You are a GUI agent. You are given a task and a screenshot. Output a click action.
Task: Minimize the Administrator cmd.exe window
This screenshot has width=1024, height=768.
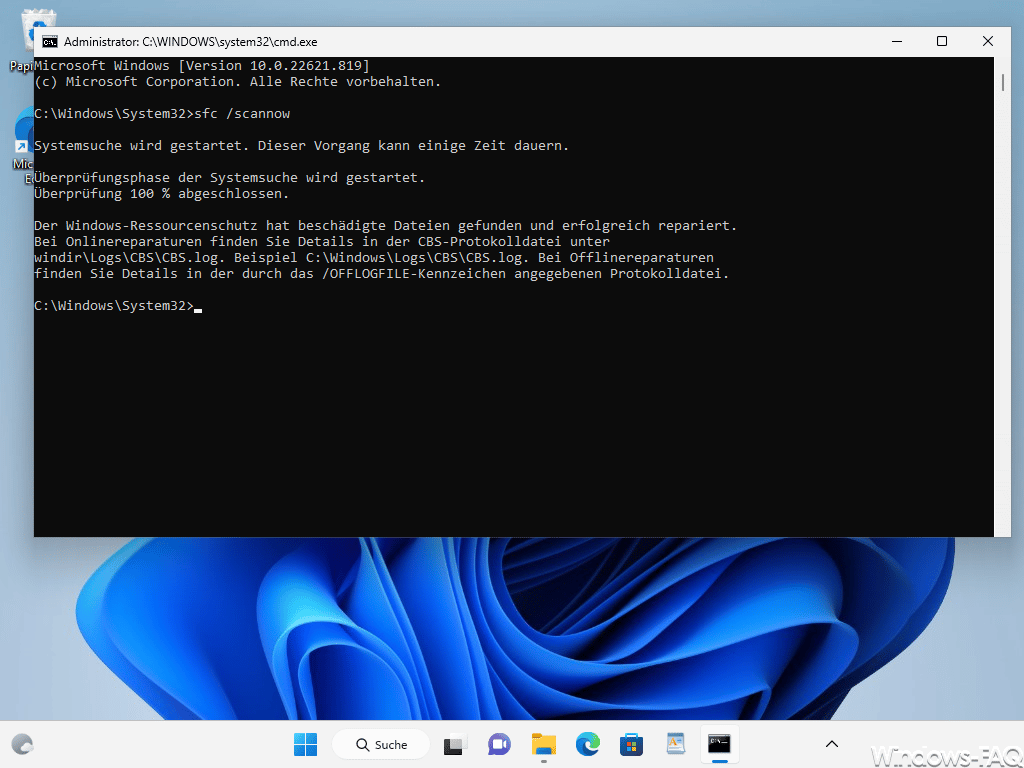tap(897, 41)
